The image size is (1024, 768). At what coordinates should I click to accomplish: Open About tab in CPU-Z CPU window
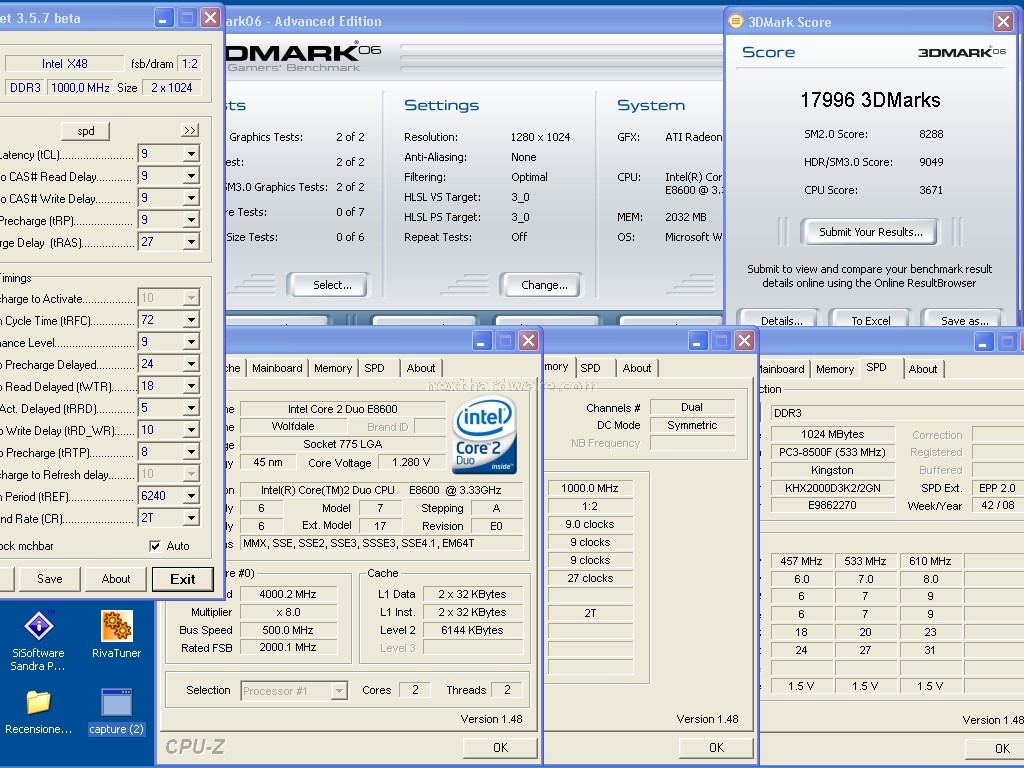pyautogui.click(x=421, y=368)
